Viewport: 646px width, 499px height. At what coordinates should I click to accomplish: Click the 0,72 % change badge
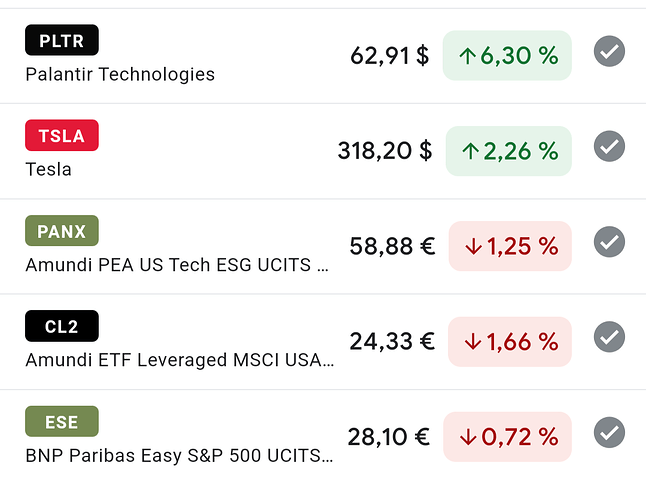tap(508, 437)
